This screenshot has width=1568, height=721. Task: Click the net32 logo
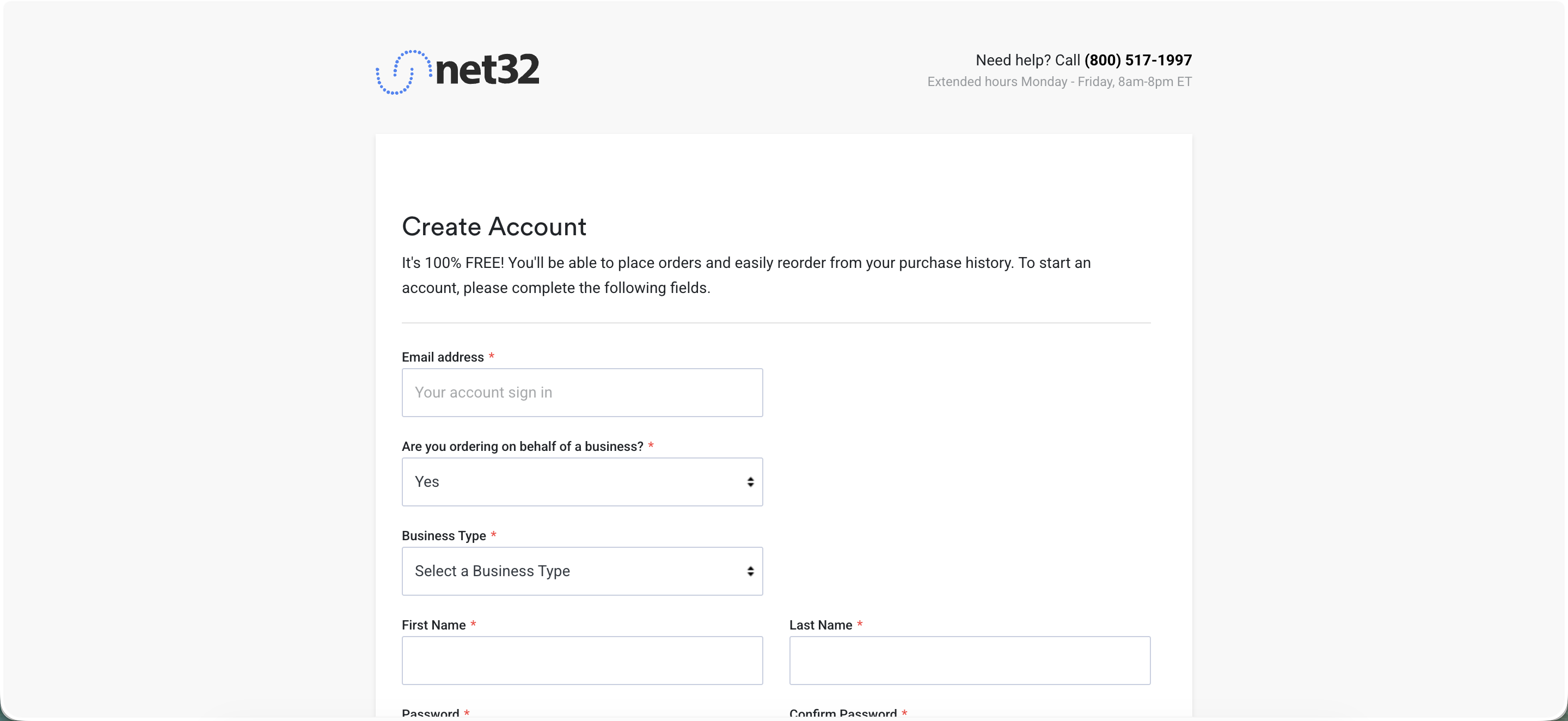[x=457, y=71]
